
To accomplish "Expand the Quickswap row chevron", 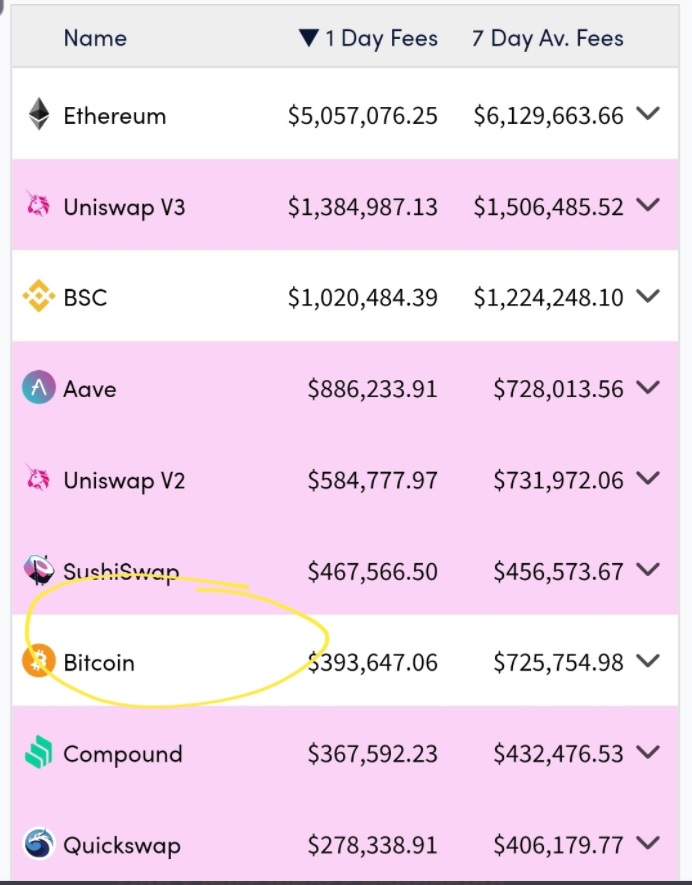I will click(x=647, y=843).
